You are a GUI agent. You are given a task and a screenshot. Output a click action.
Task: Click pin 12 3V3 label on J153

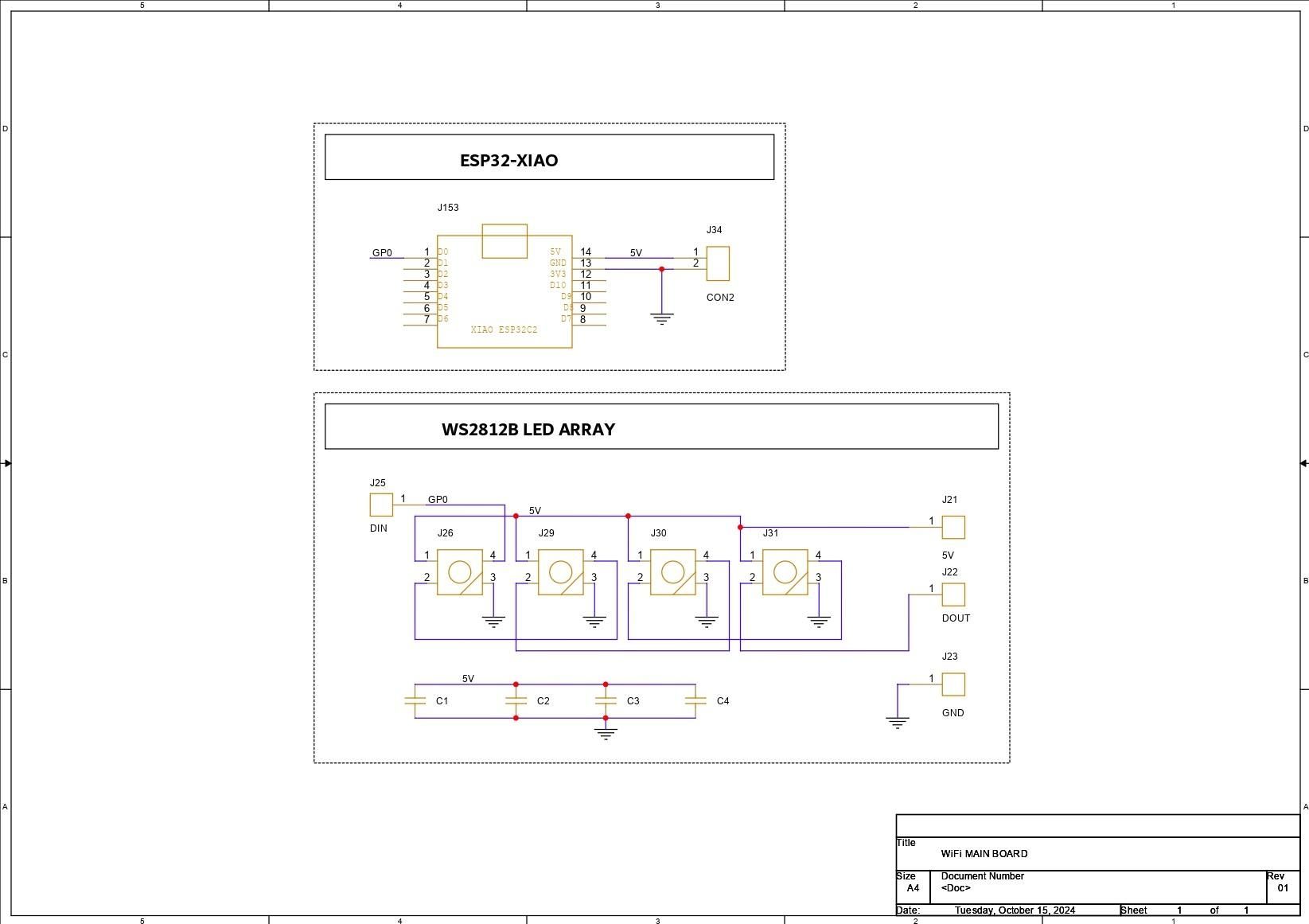(558, 274)
